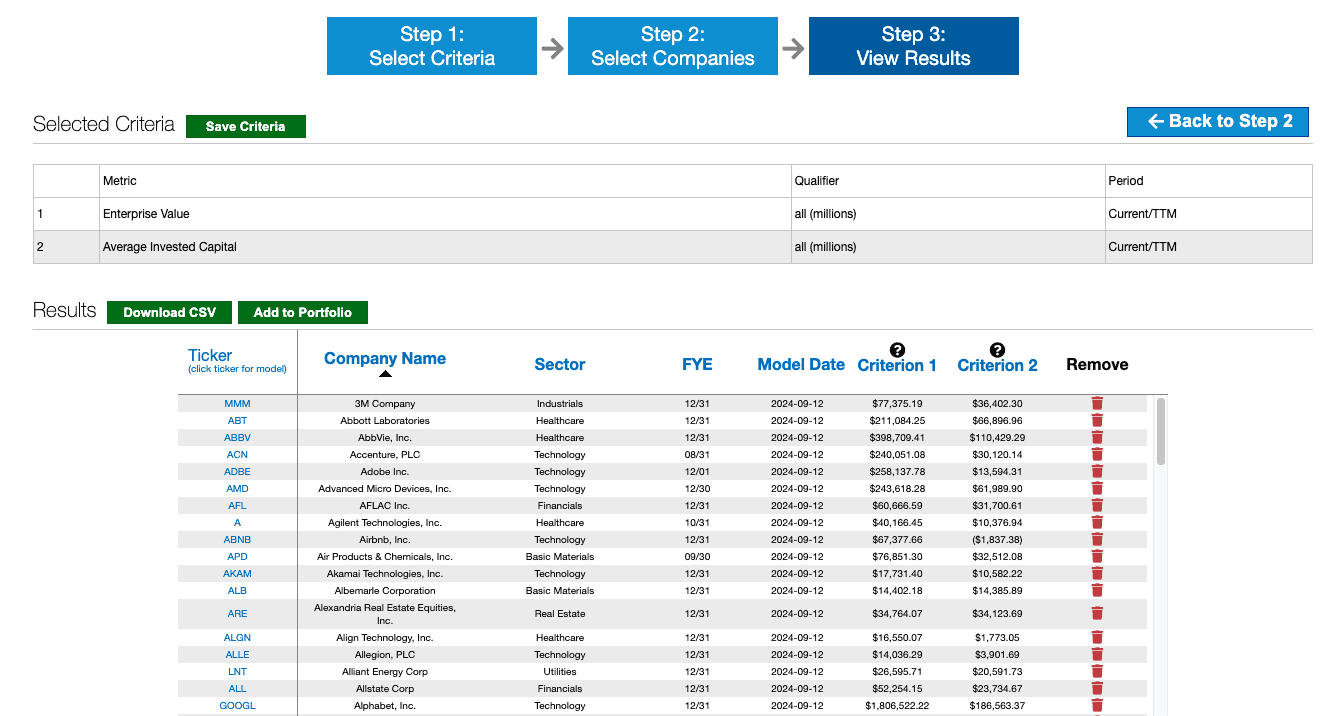Screen dimensions: 1338x716
Task: Click the ADBE ticker link
Action: 237,472
